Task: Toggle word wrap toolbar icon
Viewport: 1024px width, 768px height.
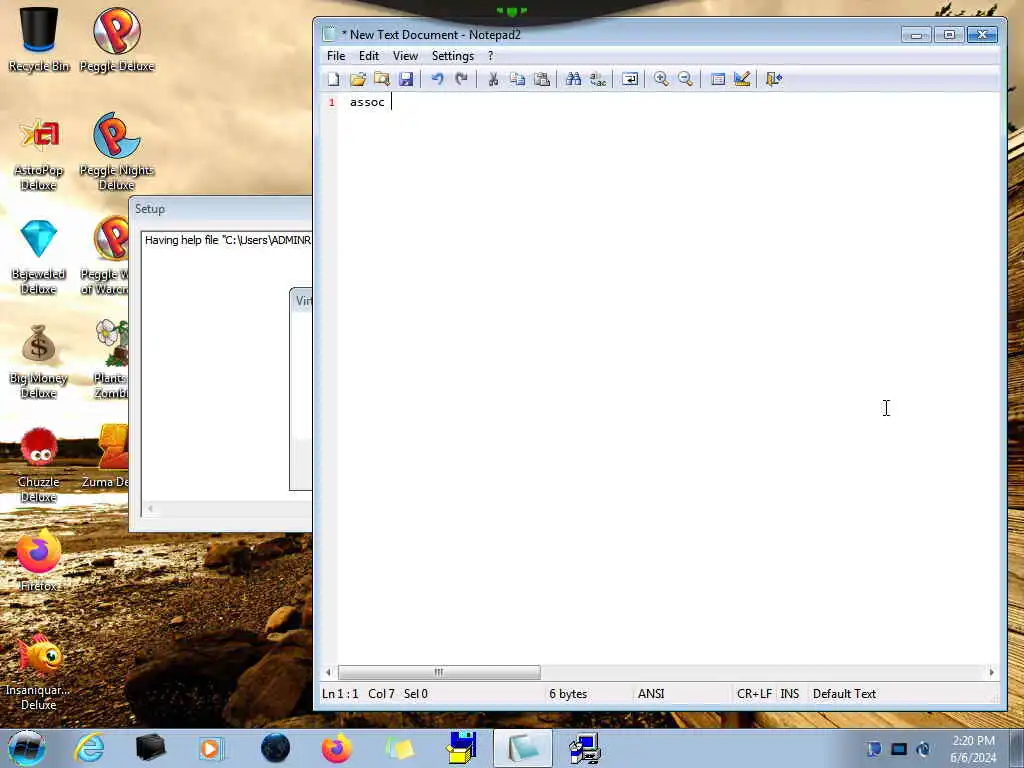Action: [x=630, y=79]
